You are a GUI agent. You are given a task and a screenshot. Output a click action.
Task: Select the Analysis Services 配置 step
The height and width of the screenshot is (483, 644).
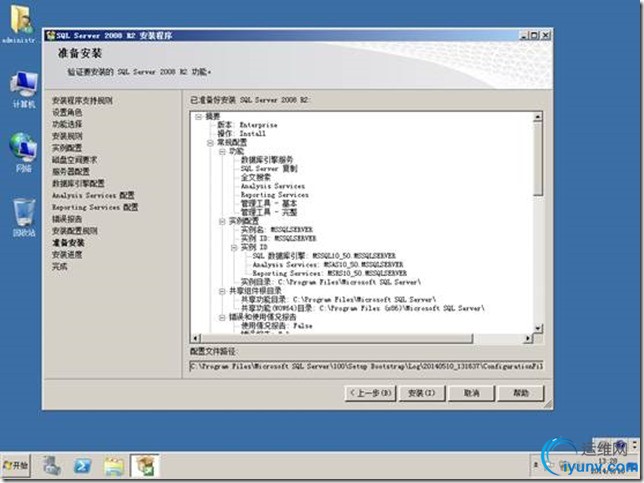[93, 196]
